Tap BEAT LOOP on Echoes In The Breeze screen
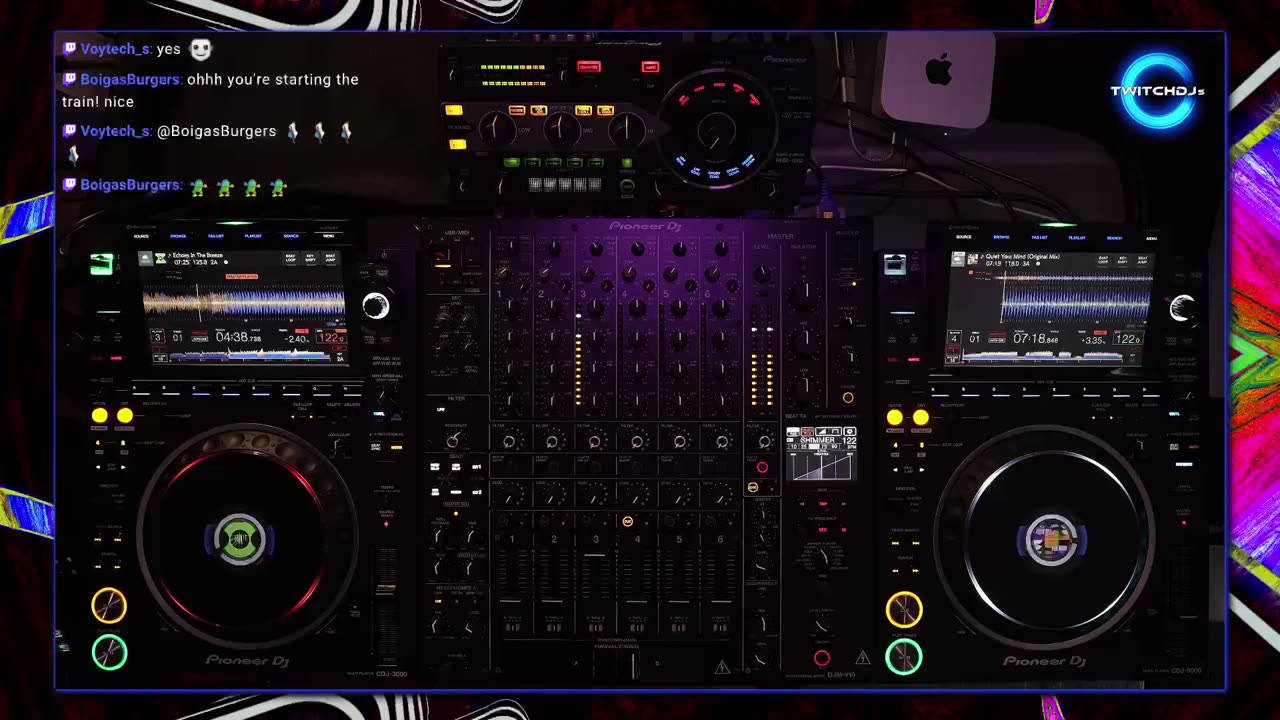The height and width of the screenshot is (720, 1280). (x=291, y=259)
